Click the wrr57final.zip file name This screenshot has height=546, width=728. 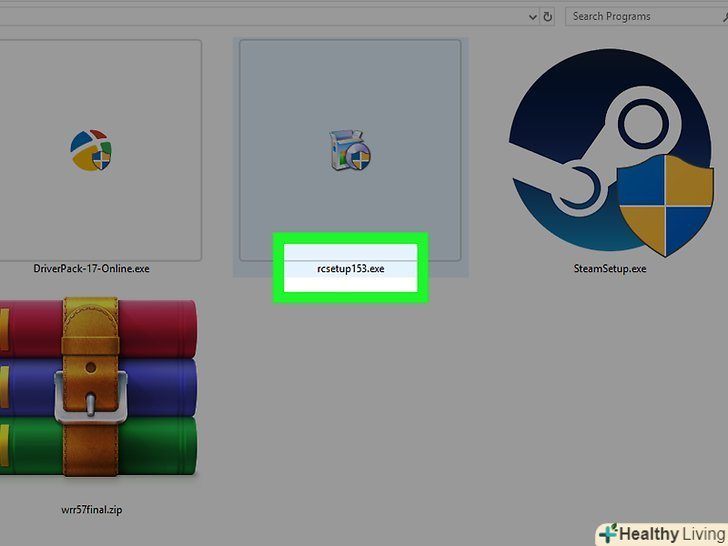[x=91, y=510]
